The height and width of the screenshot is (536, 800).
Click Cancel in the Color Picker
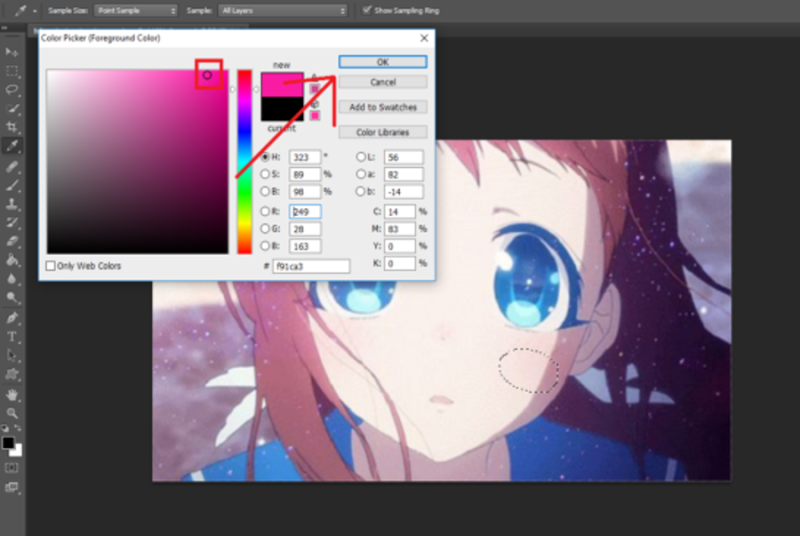click(x=383, y=82)
